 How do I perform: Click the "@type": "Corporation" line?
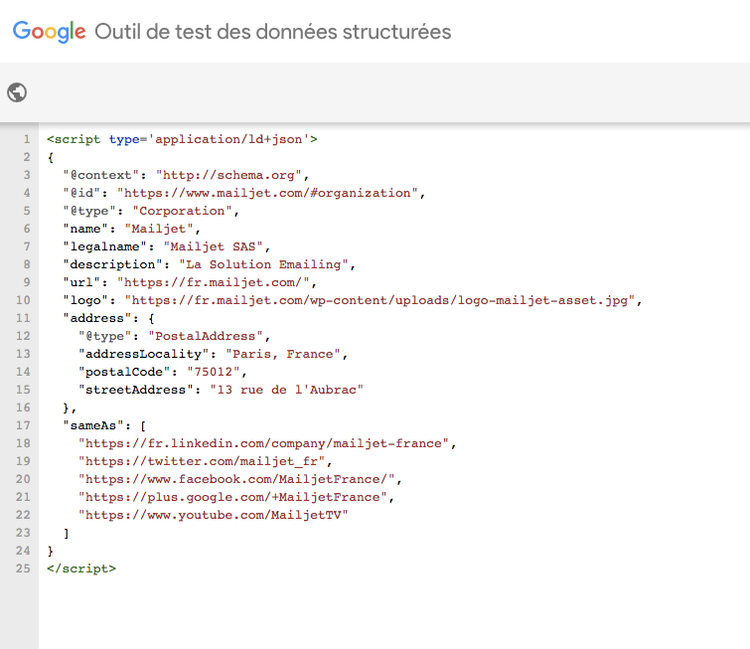pyautogui.click(x=151, y=211)
